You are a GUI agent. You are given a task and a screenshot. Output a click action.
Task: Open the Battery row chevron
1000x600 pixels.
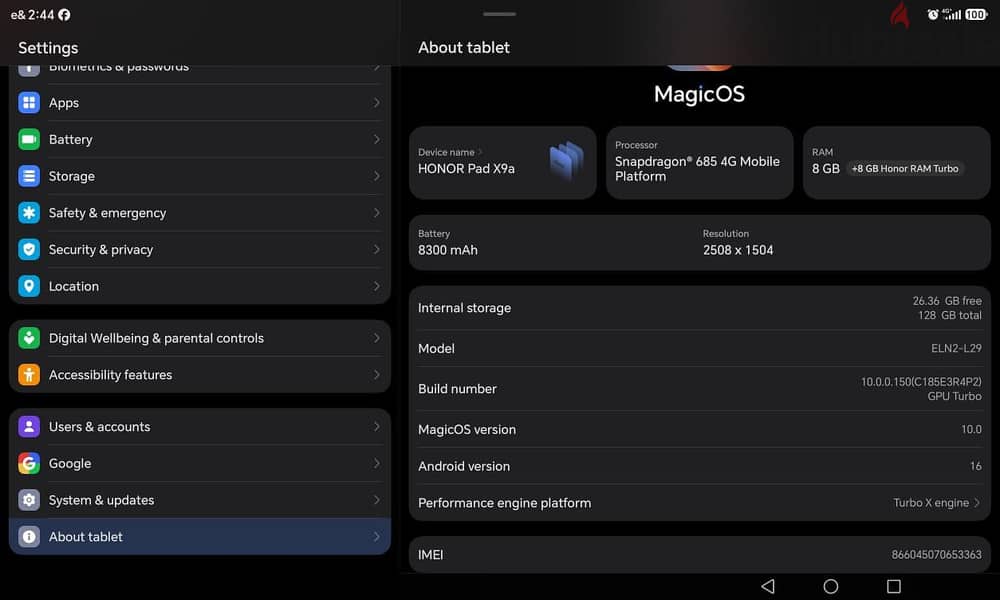376,139
